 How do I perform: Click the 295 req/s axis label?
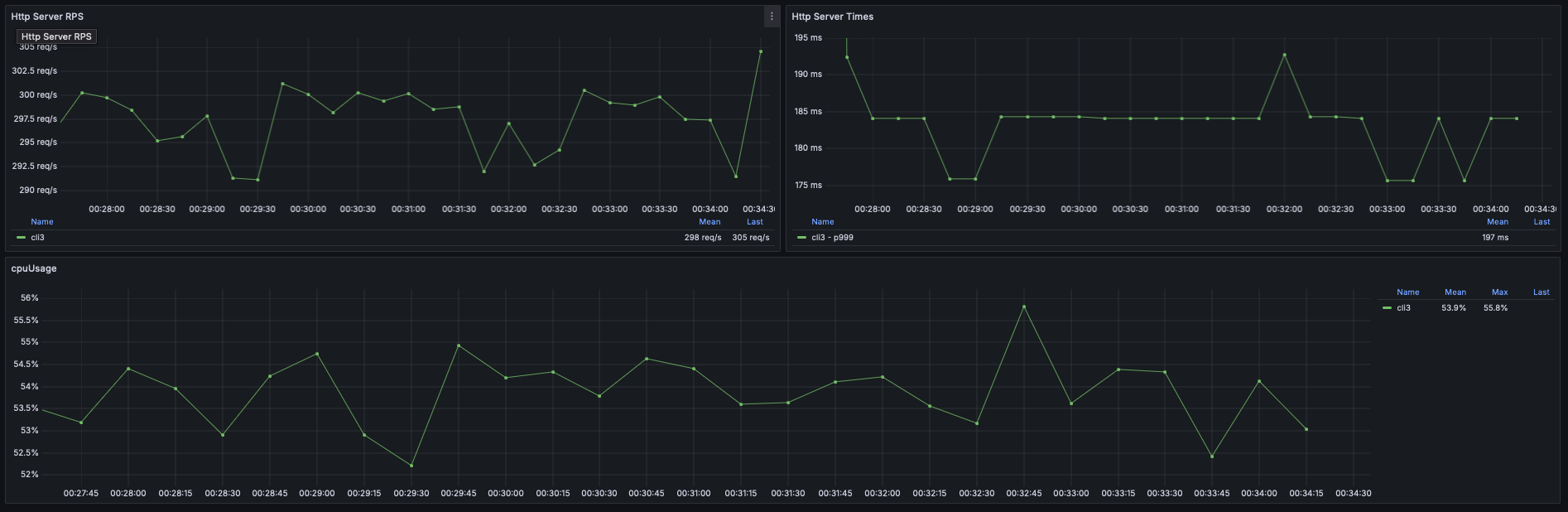(x=38, y=142)
